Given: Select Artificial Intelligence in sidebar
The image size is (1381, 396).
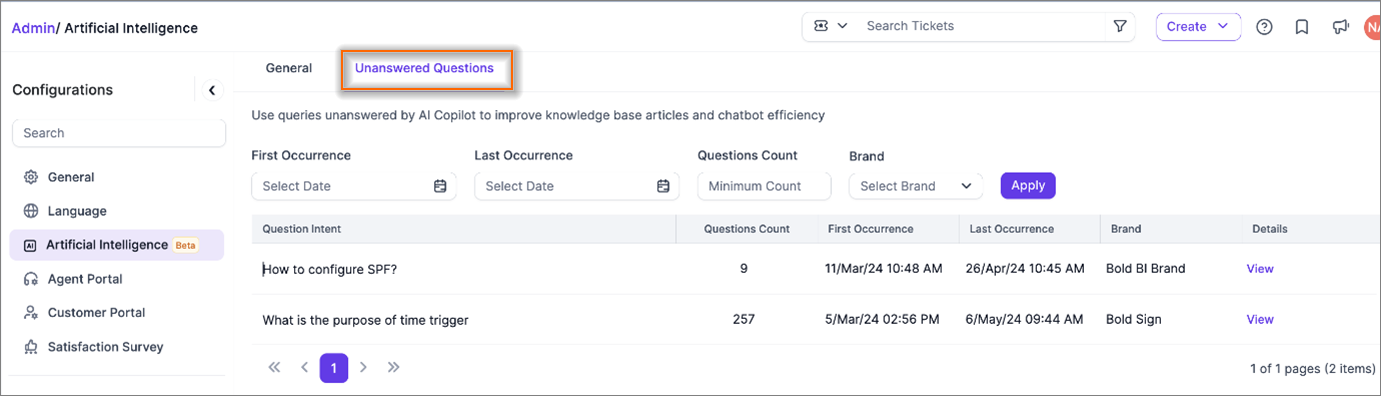Looking at the screenshot, I should tap(117, 245).
